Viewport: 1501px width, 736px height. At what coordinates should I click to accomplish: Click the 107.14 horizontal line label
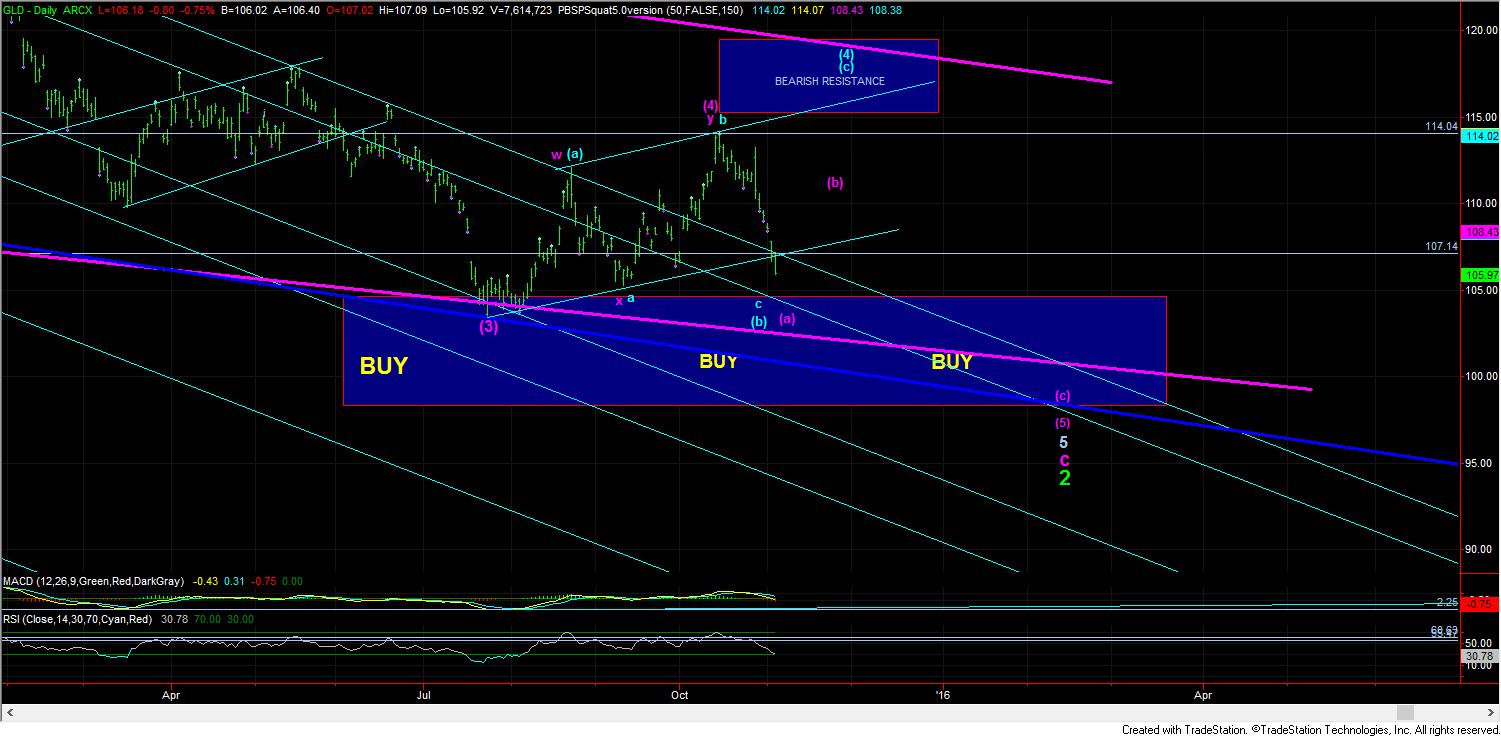[1441, 246]
